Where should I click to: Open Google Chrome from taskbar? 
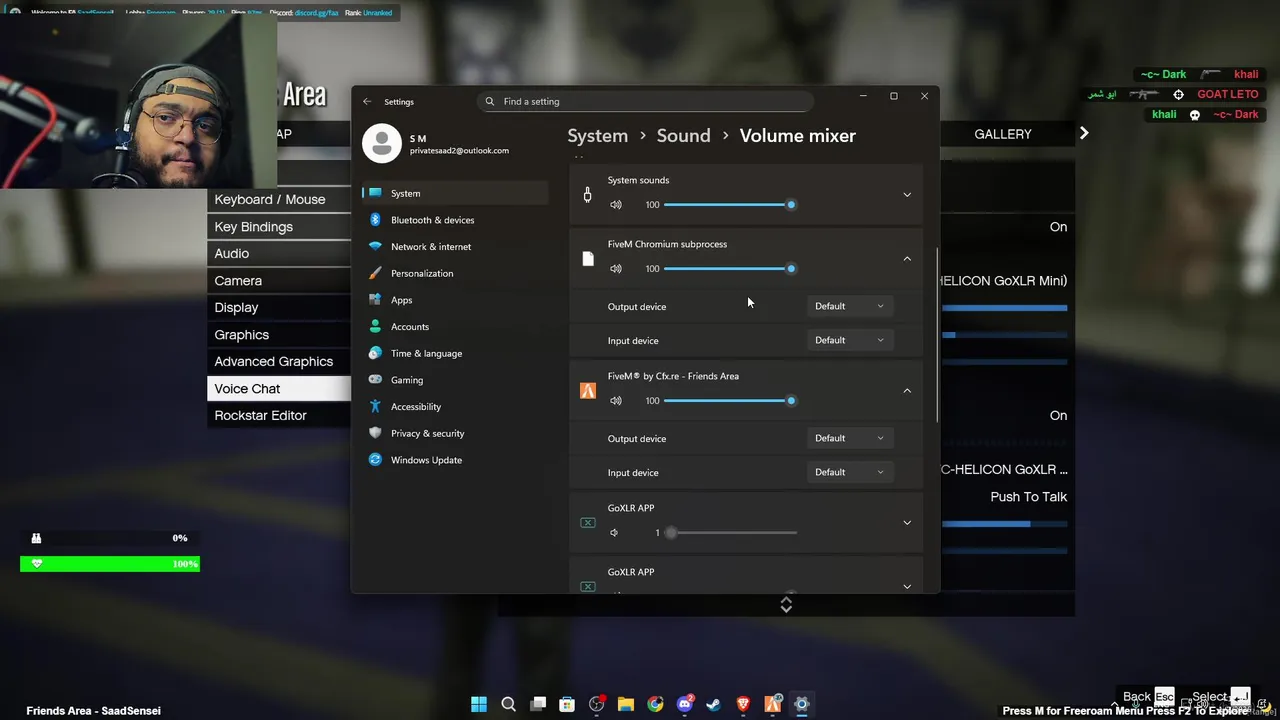[655, 704]
